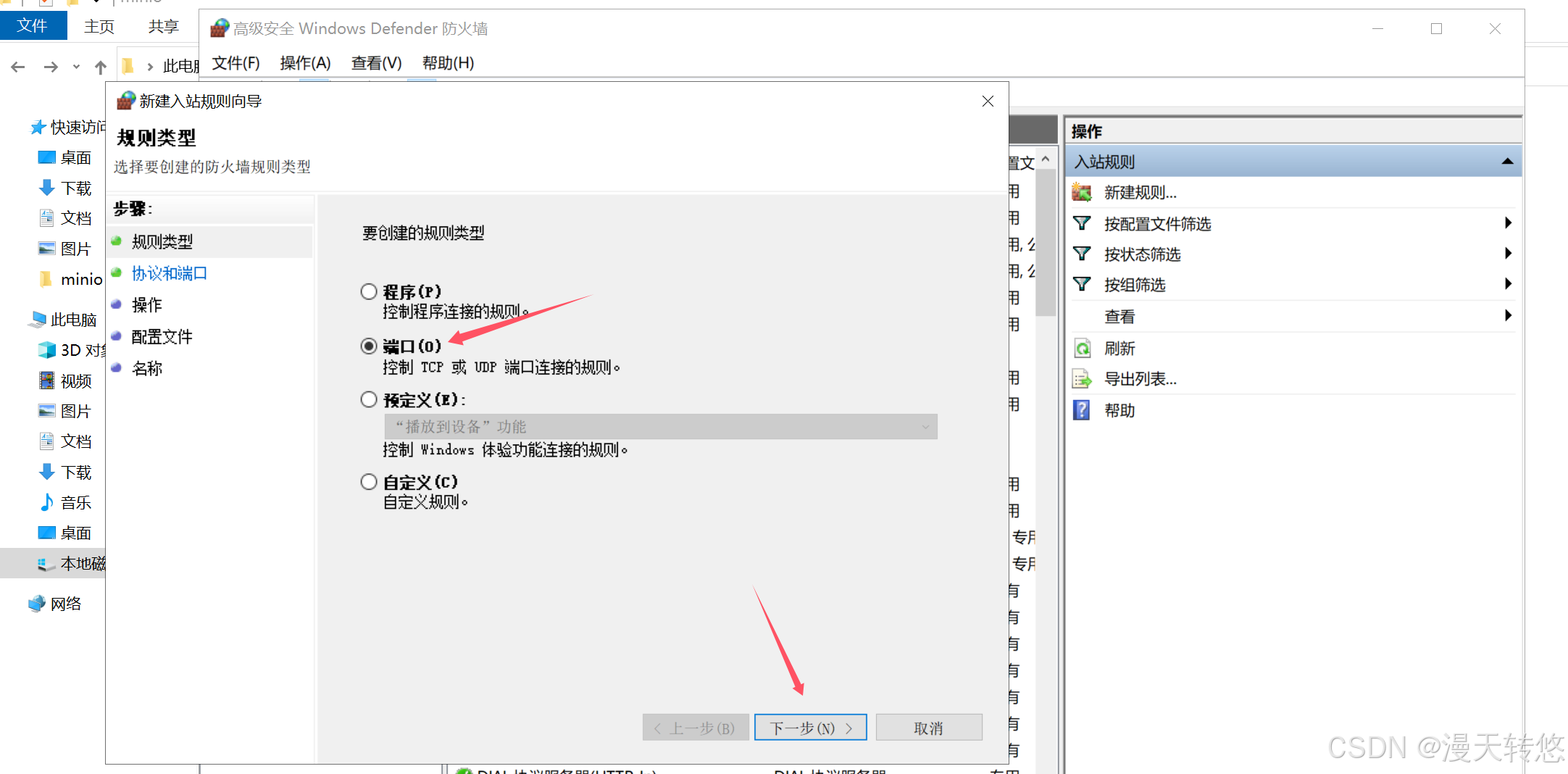Select the 规则类型 step in wizard
Image resolution: width=1568 pixels, height=774 pixels.
162,241
